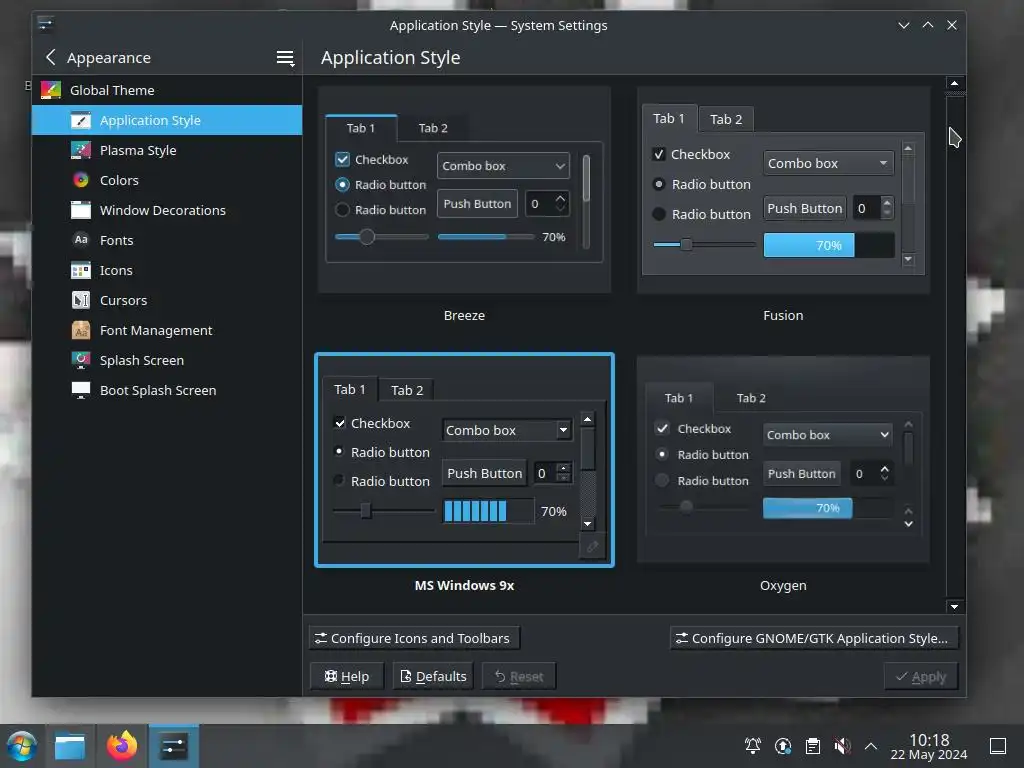Click the spinbox arrows in MS Windows 9x preview
Screen dimensions: 1024x768
point(564,473)
